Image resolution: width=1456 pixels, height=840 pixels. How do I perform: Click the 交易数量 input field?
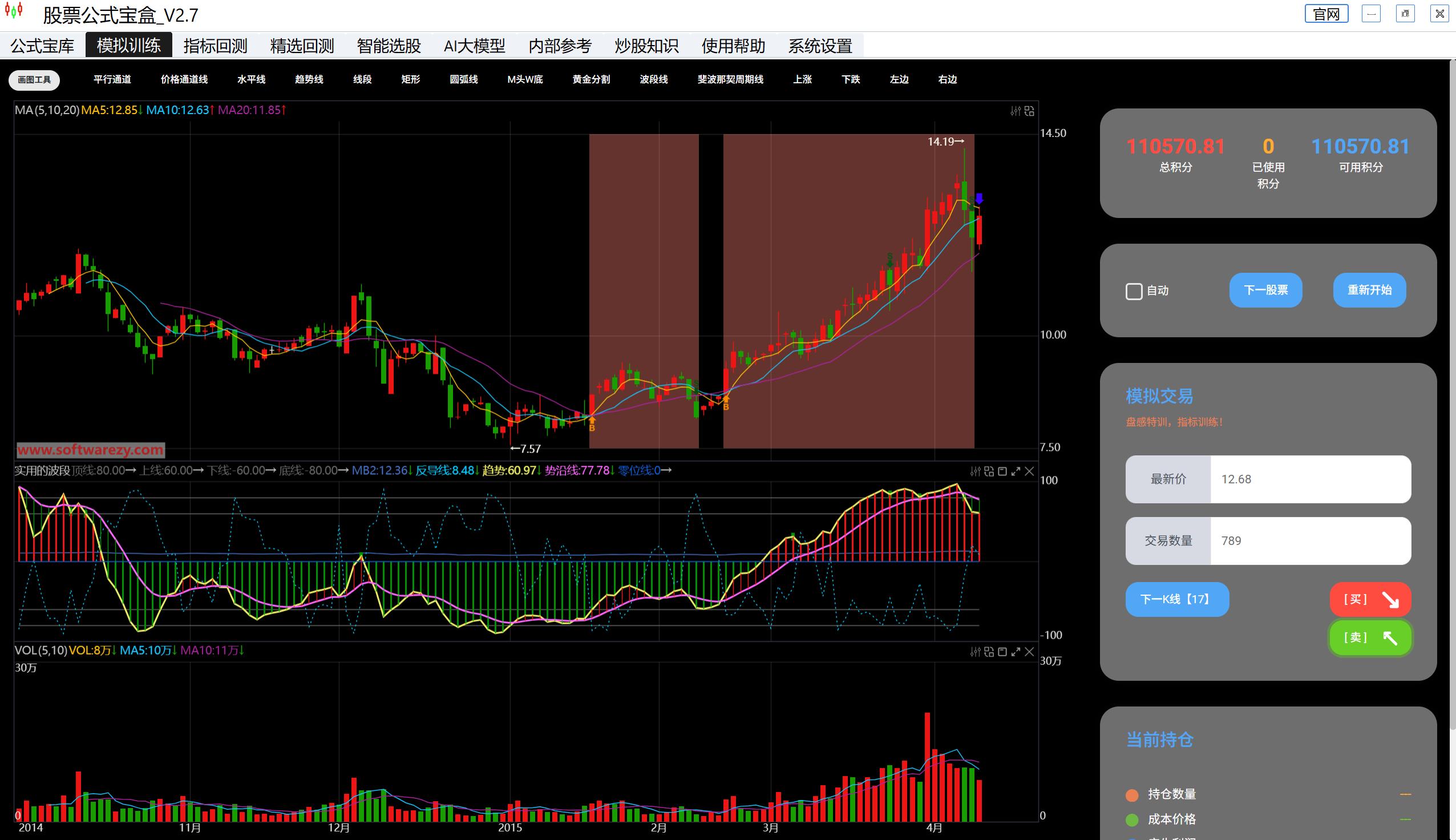1311,540
